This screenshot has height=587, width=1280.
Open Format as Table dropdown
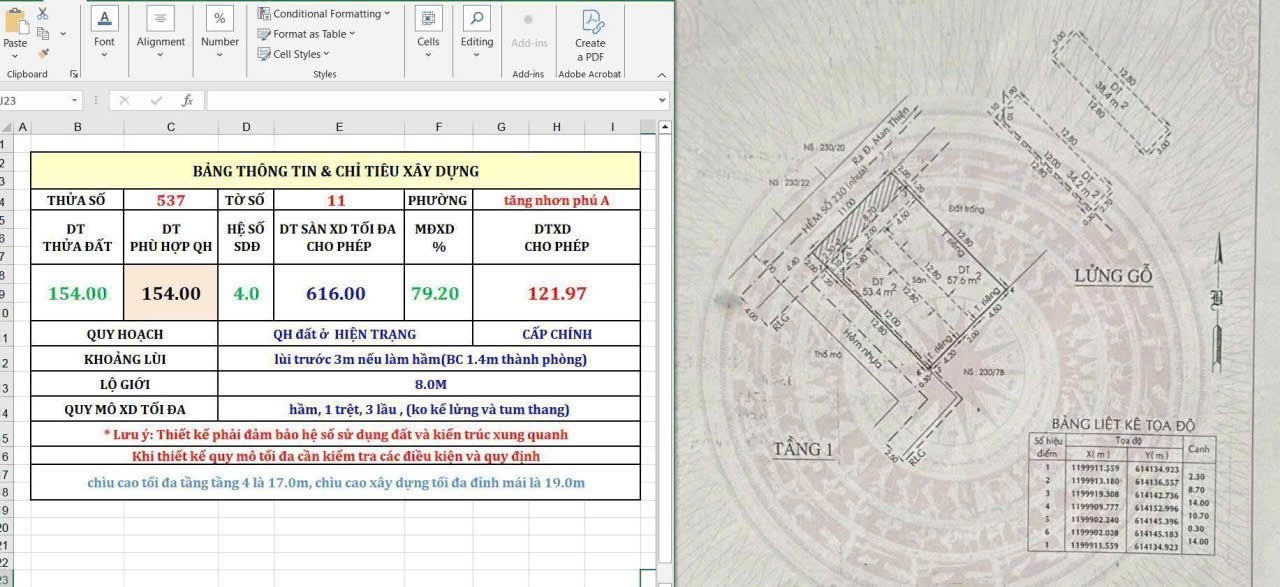pos(306,34)
